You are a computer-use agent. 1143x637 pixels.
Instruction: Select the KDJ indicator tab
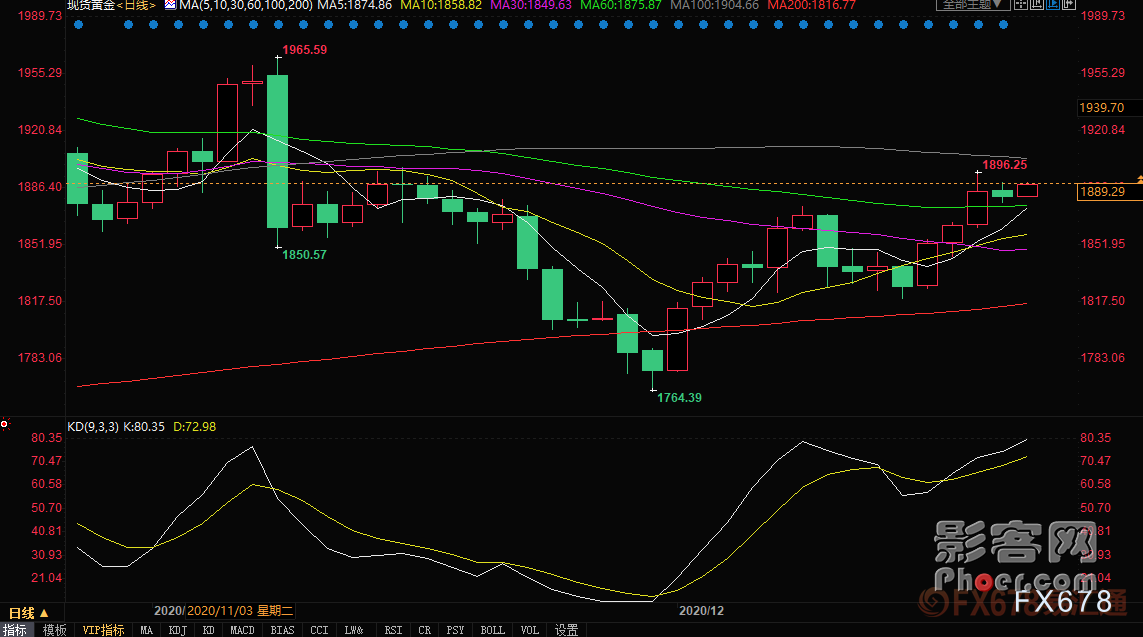(x=177, y=630)
